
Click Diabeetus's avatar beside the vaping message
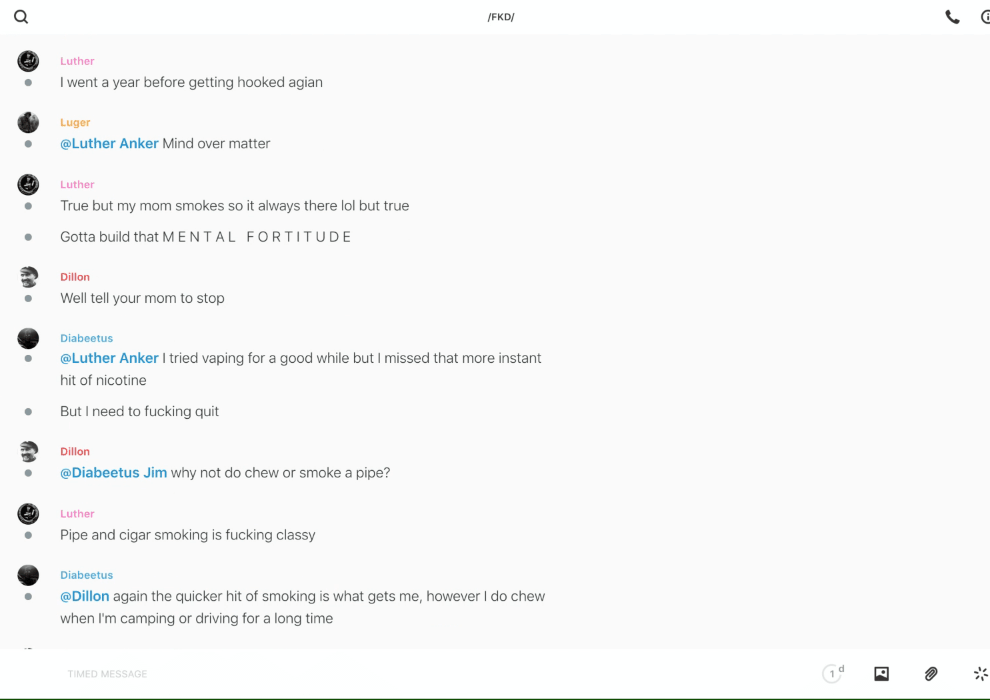point(28,338)
